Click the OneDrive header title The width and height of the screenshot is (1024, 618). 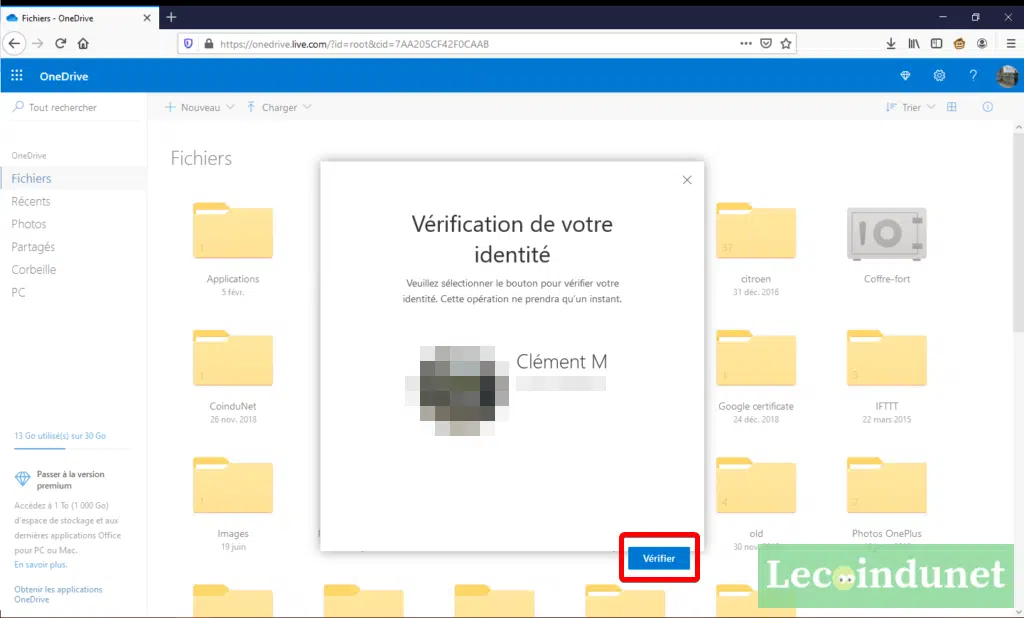click(64, 76)
